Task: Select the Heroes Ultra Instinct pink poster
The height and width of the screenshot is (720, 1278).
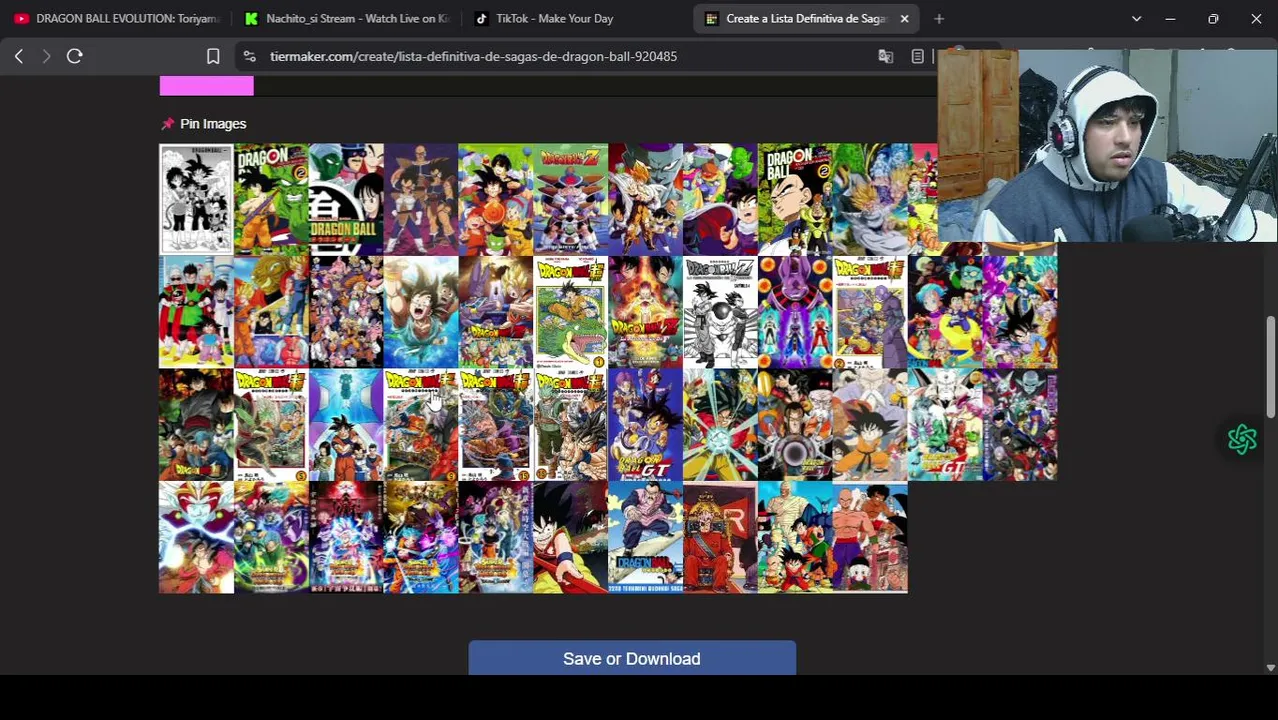Action: 346,538
